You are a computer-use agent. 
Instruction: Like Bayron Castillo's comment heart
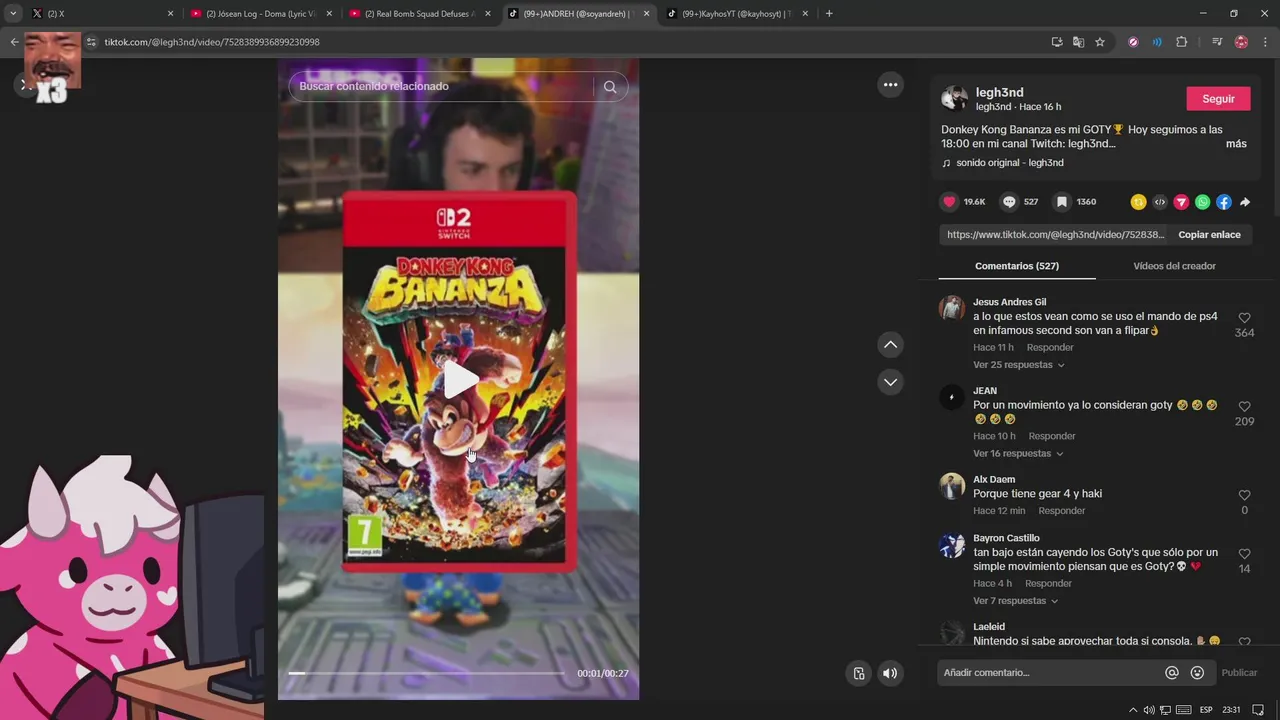coord(1244,554)
